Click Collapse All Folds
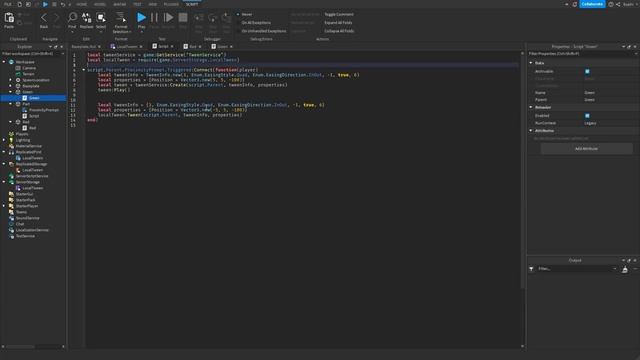Image resolution: width=640 pixels, height=360 pixels. (x=339, y=31)
